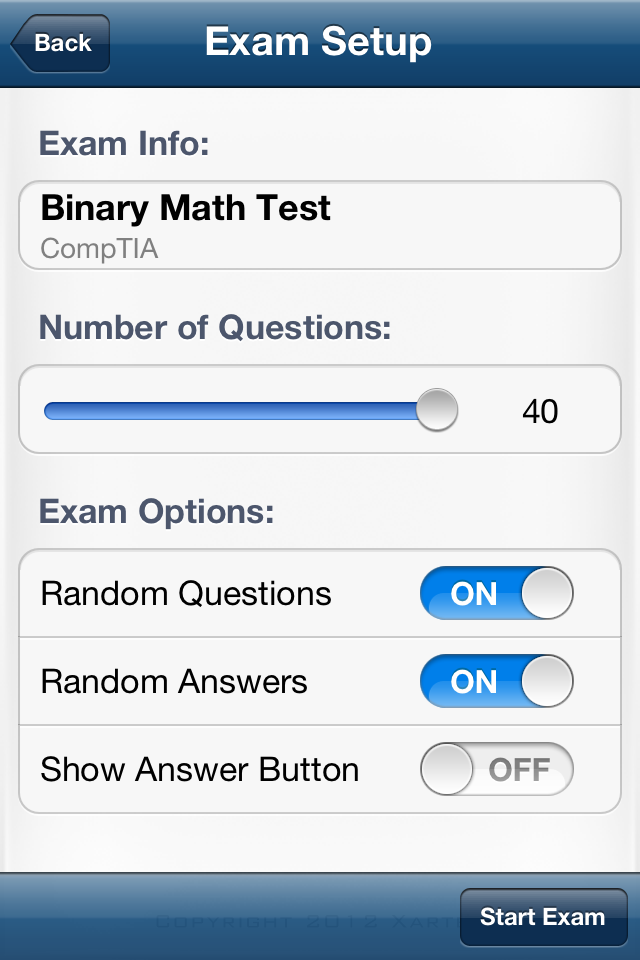
Task: Enable the Show Answer Button switch
Action: (x=496, y=770)
